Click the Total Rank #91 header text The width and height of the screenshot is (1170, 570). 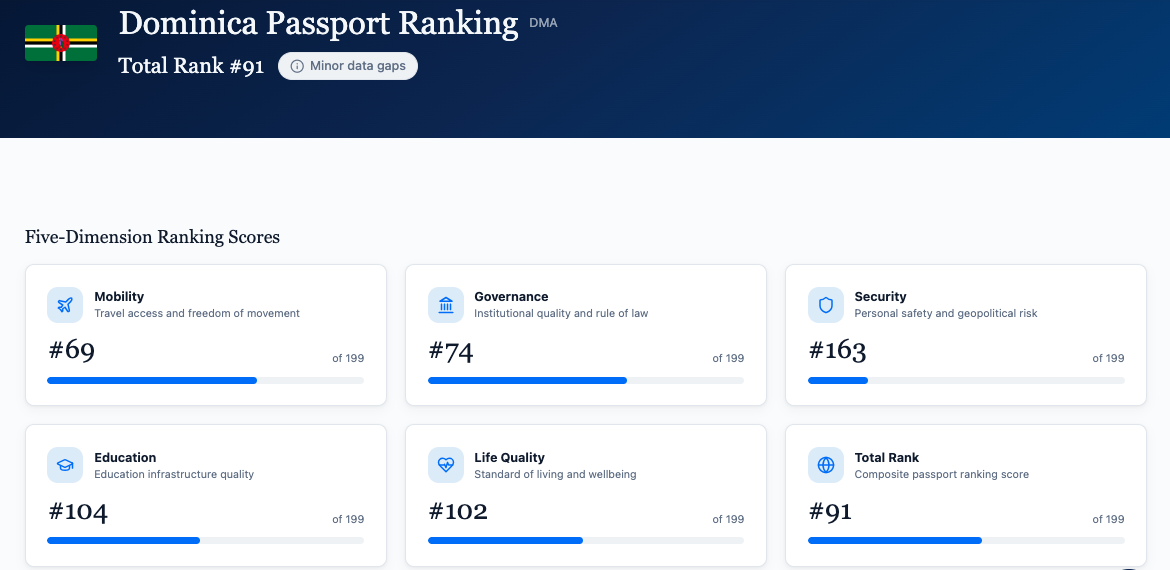point(191,66)
